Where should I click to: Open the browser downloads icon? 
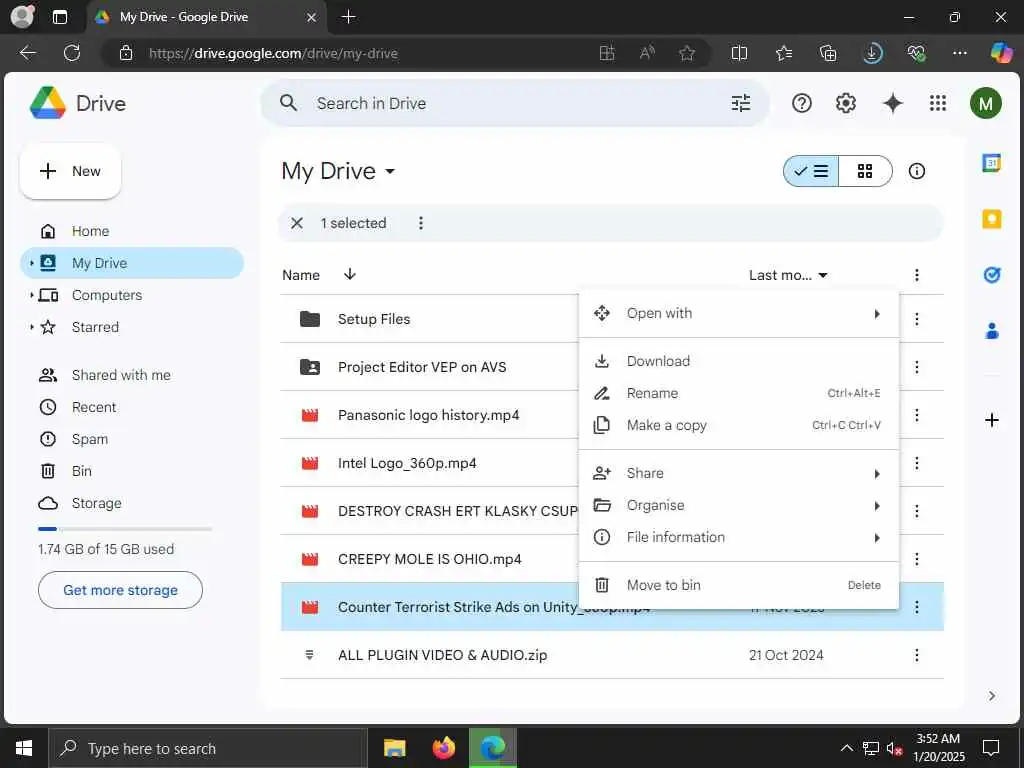tap(872, 53)
